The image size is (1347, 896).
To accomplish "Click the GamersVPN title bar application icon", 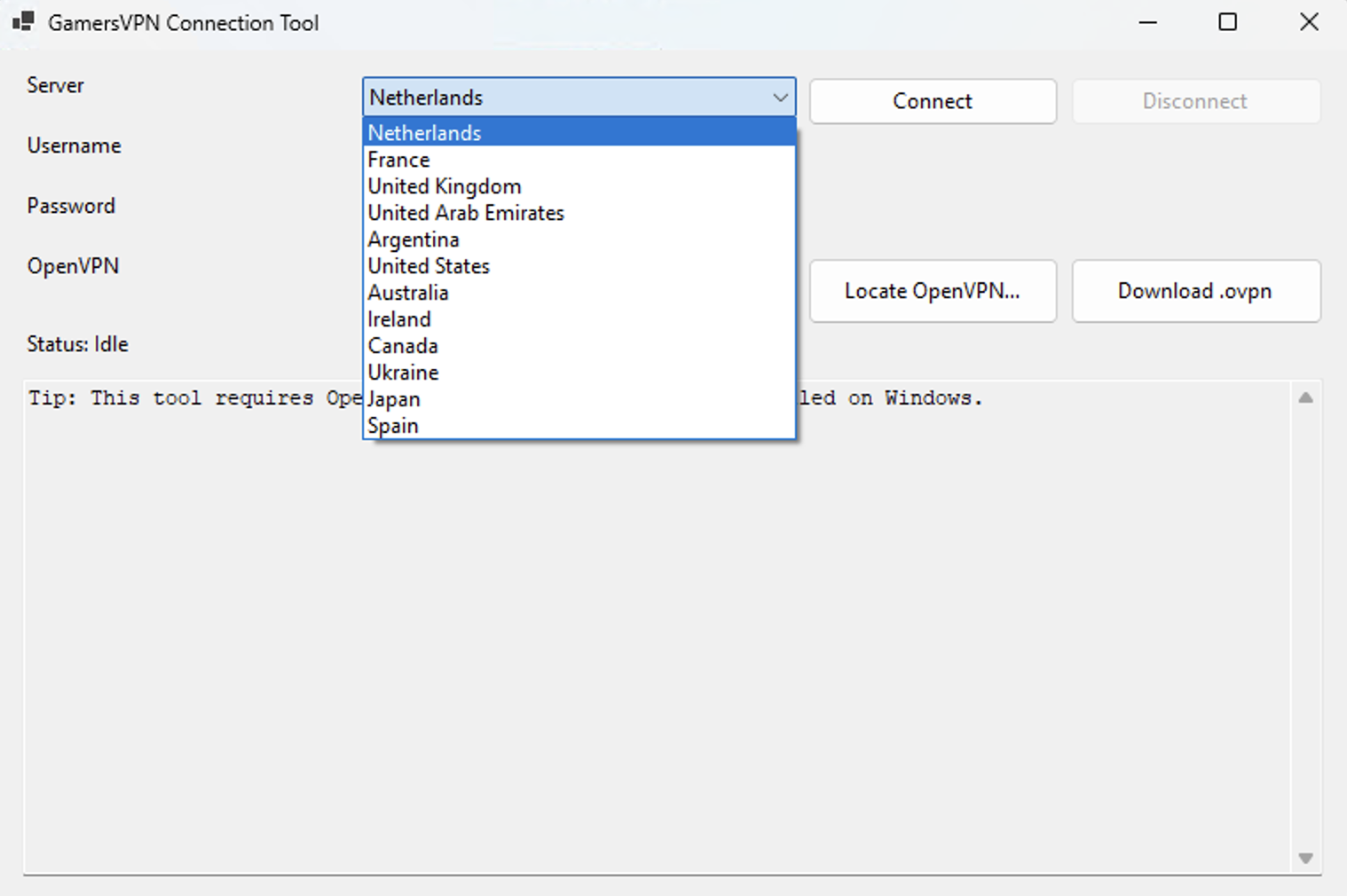I will tap(23, 22).
